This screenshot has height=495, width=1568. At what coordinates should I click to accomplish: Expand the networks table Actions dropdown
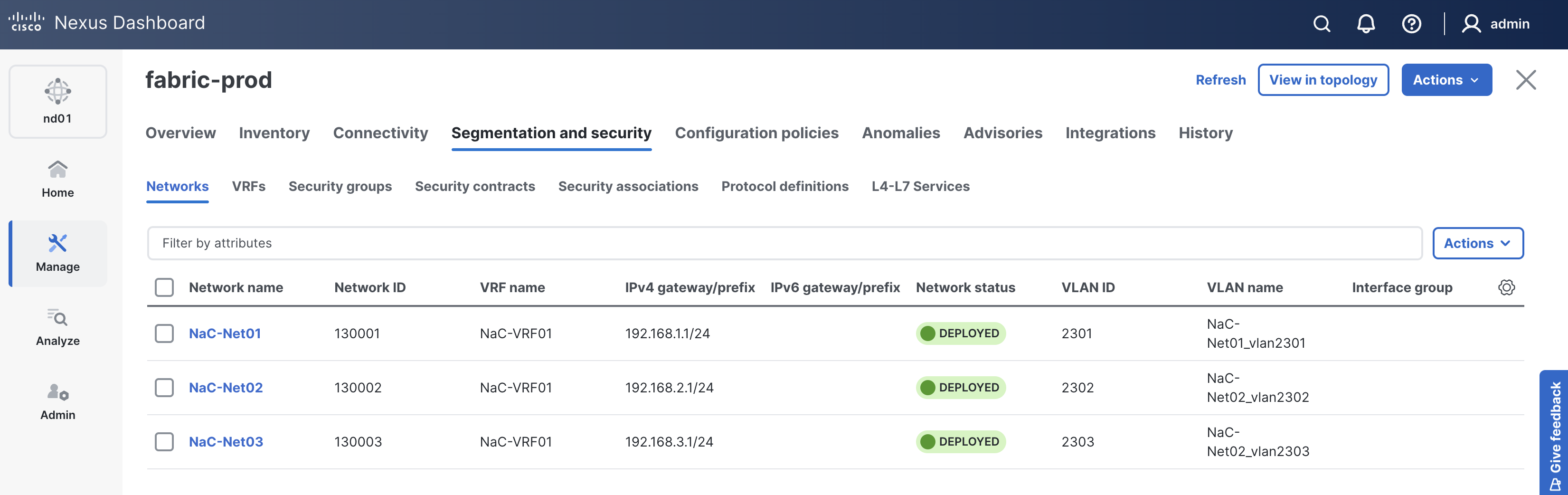pos(1477,243)
